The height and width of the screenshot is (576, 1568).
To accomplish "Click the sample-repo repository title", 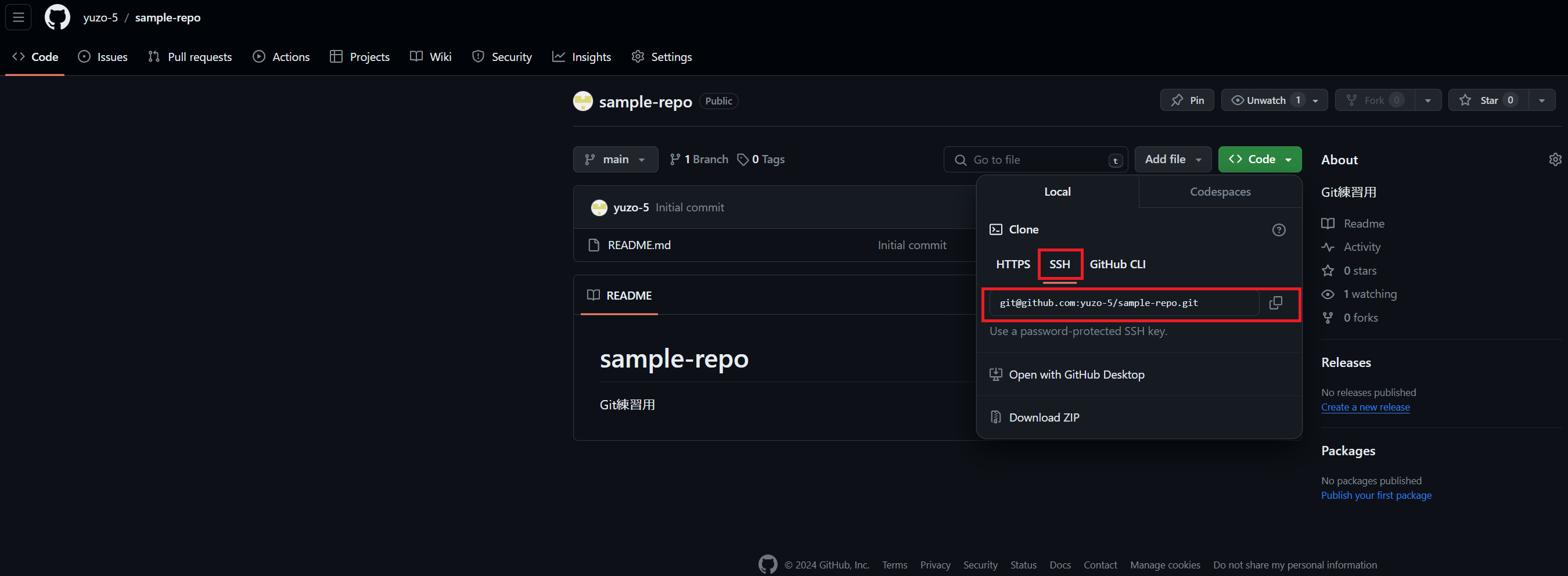I will click(645, 102).
